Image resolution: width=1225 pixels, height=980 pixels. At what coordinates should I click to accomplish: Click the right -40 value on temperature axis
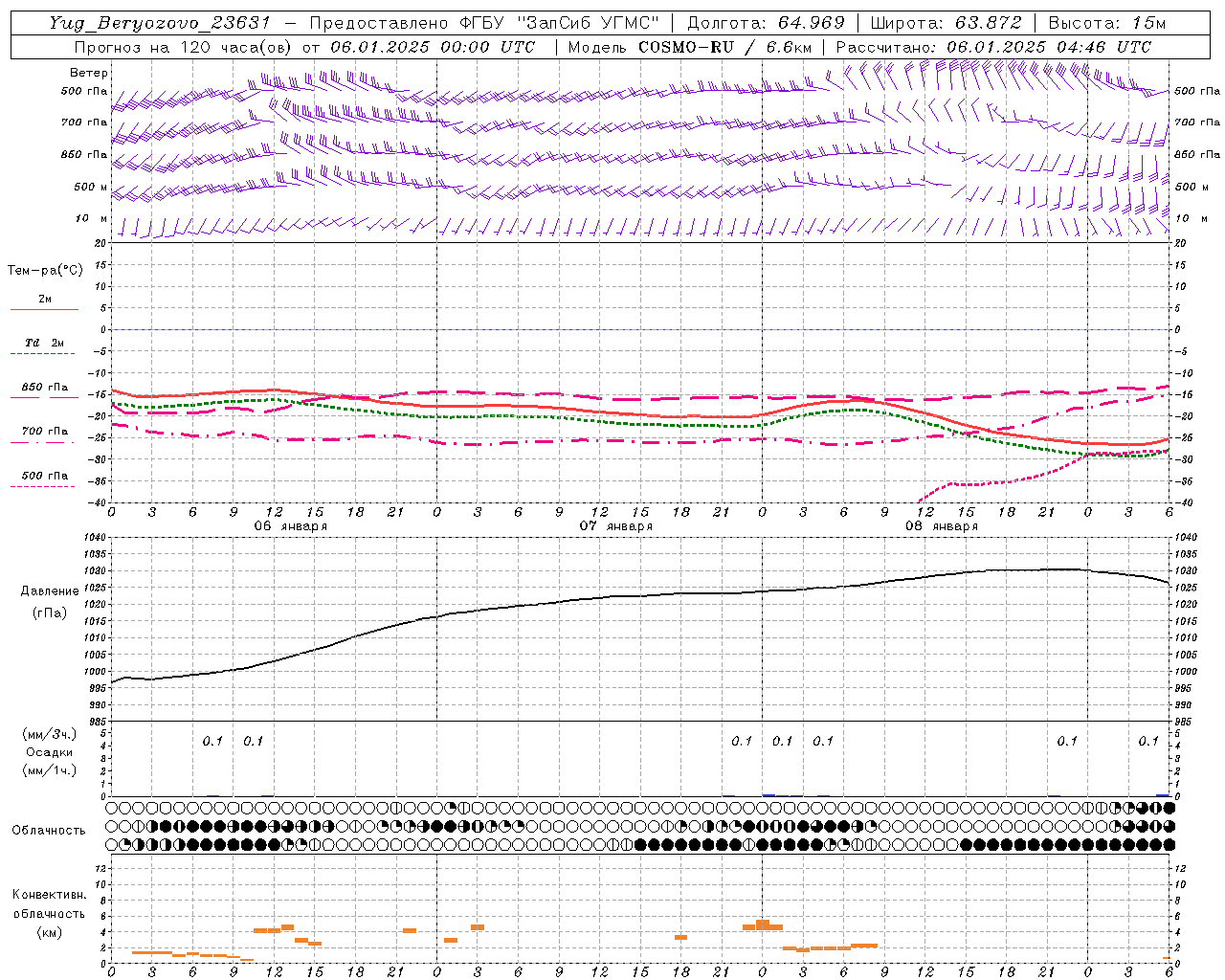(x=1184, y=502)
